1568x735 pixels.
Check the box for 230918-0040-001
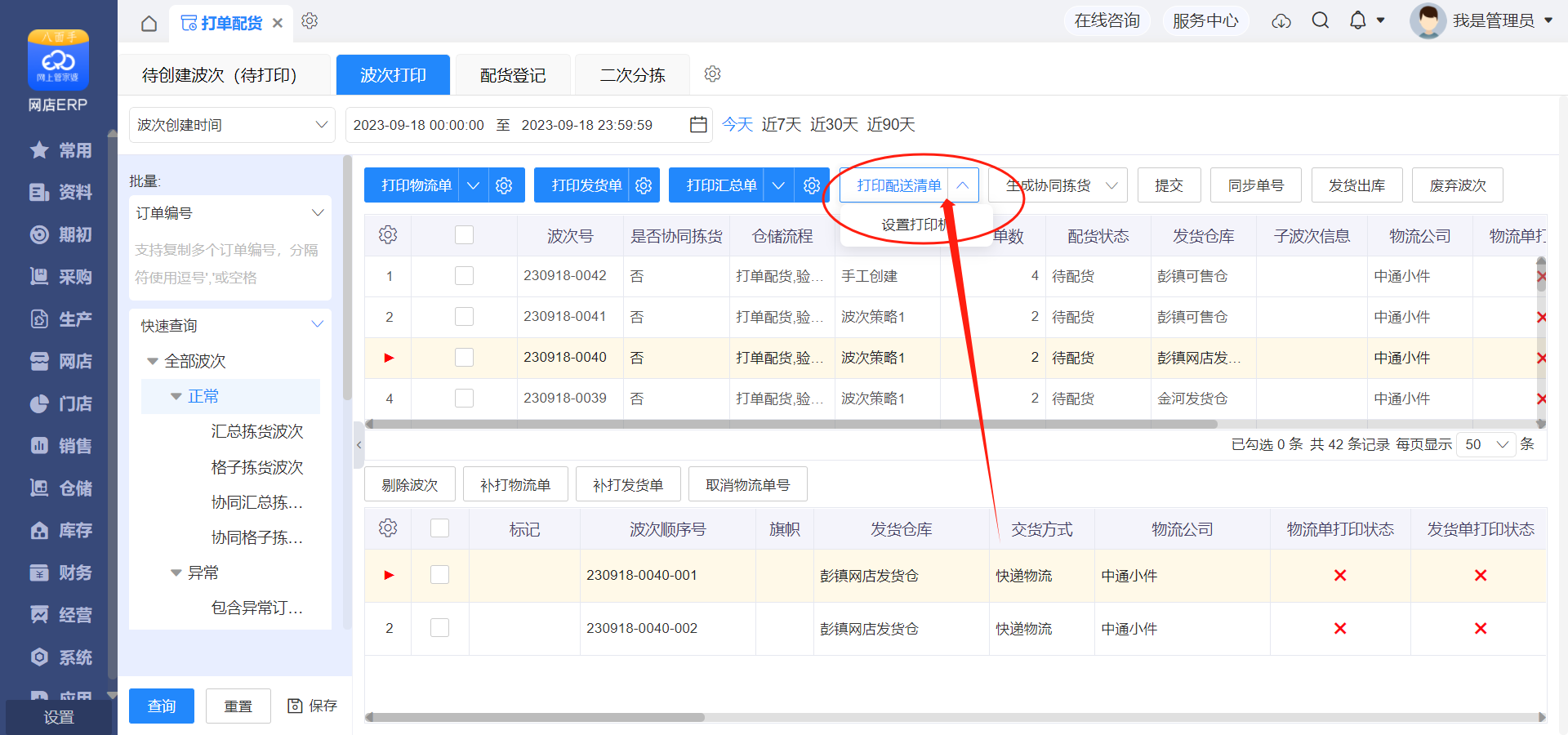pos(439,575)
